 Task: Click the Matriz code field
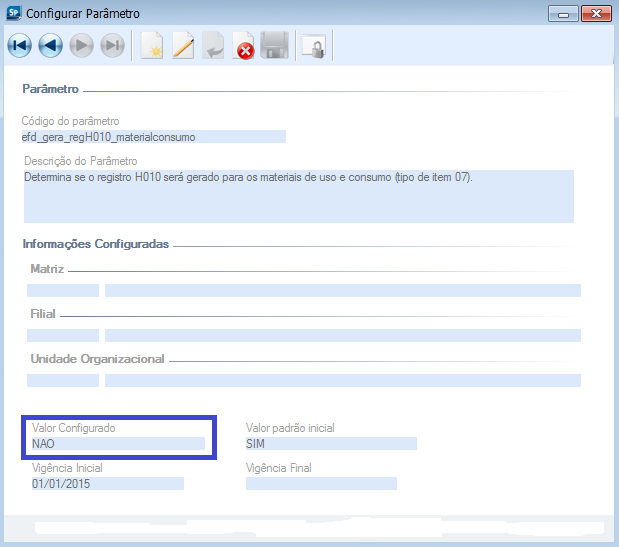pyautogui.click(x=63, y=290)
